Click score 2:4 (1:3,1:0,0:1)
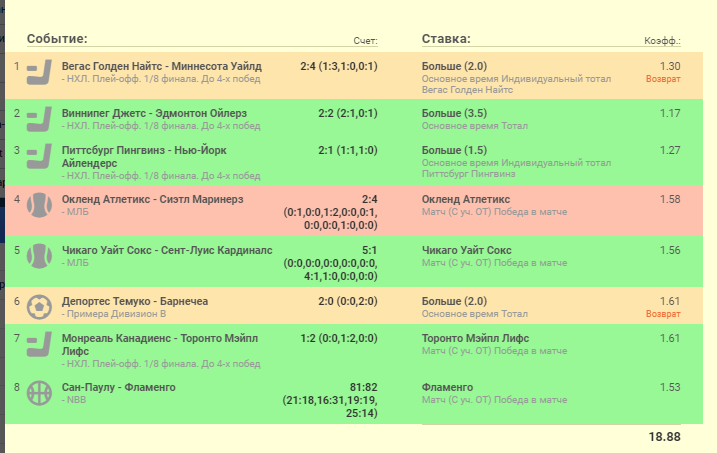717x453 pixels. [339, 66]
